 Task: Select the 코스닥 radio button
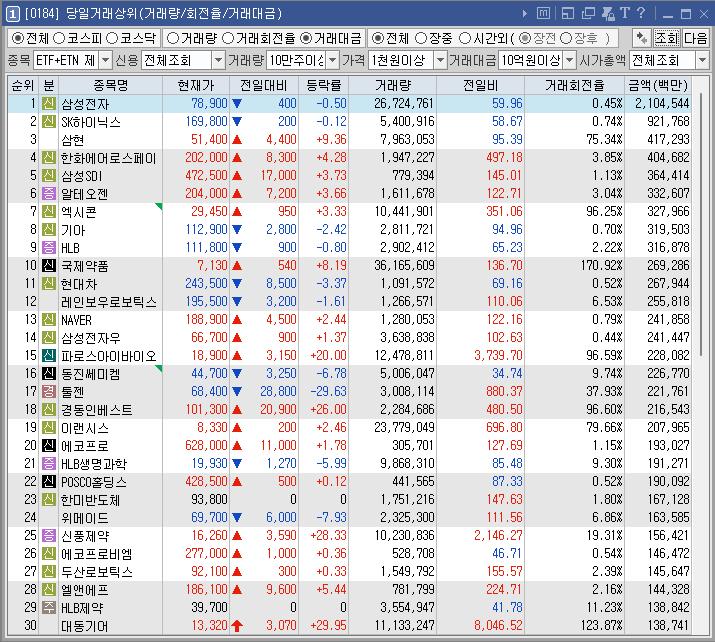(112, 38)
